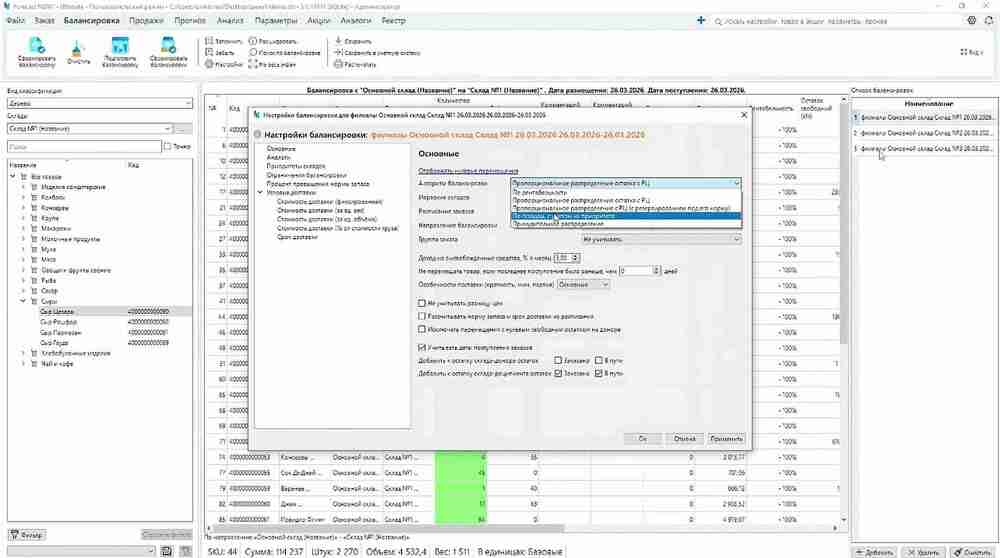Click the Отображать underlined link under Основные
The width and height of the screenshot is (1000, 558).
[468, 171]
